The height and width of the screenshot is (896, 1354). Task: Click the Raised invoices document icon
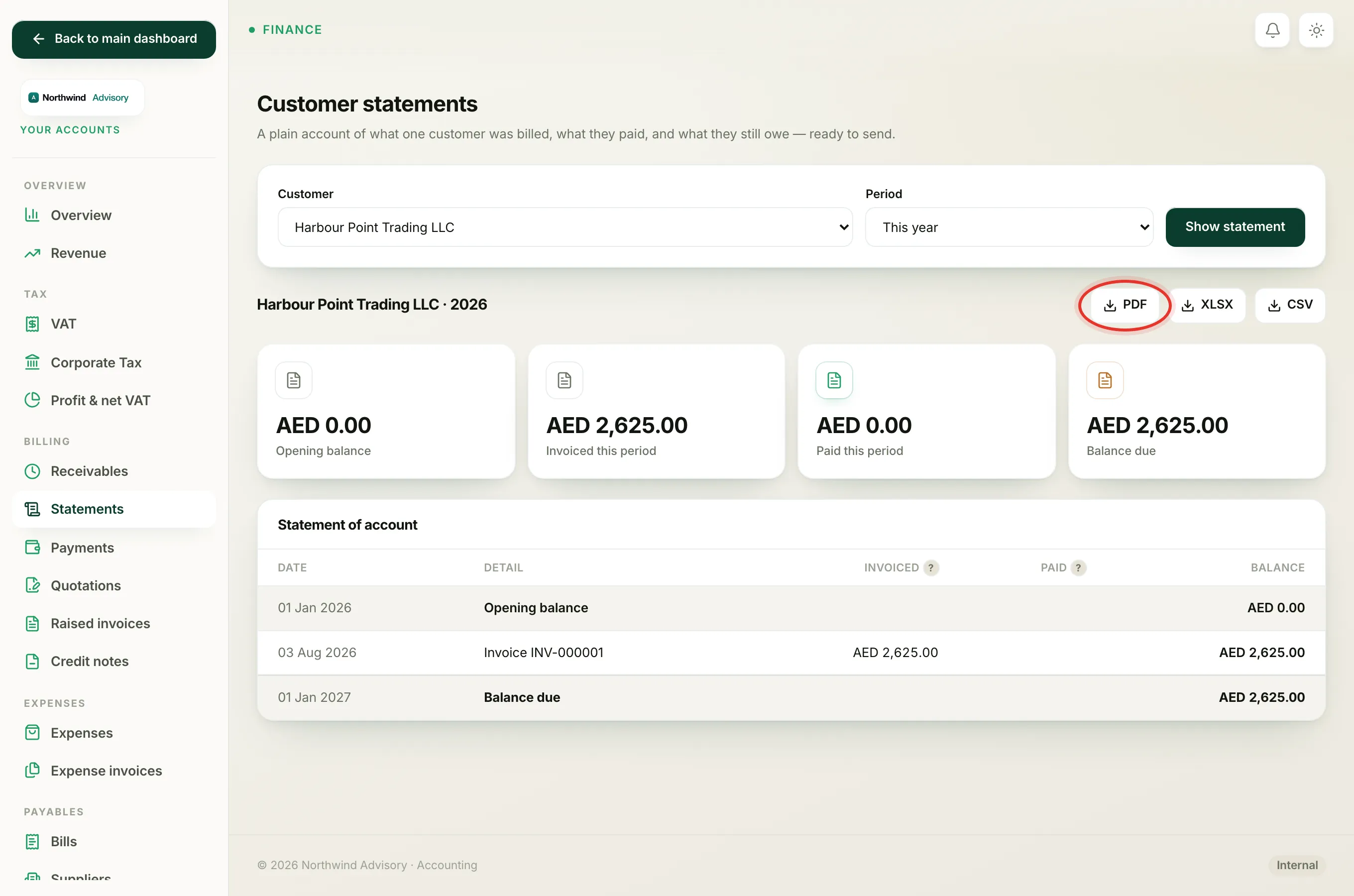32,623
